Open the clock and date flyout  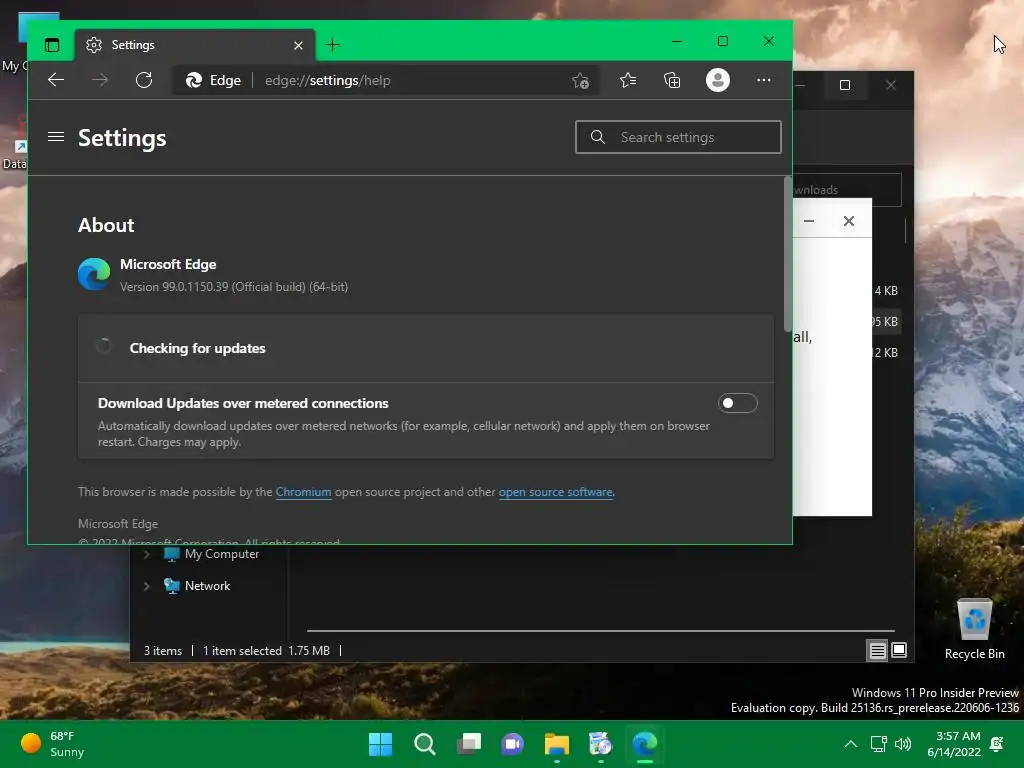pos(954,744)
